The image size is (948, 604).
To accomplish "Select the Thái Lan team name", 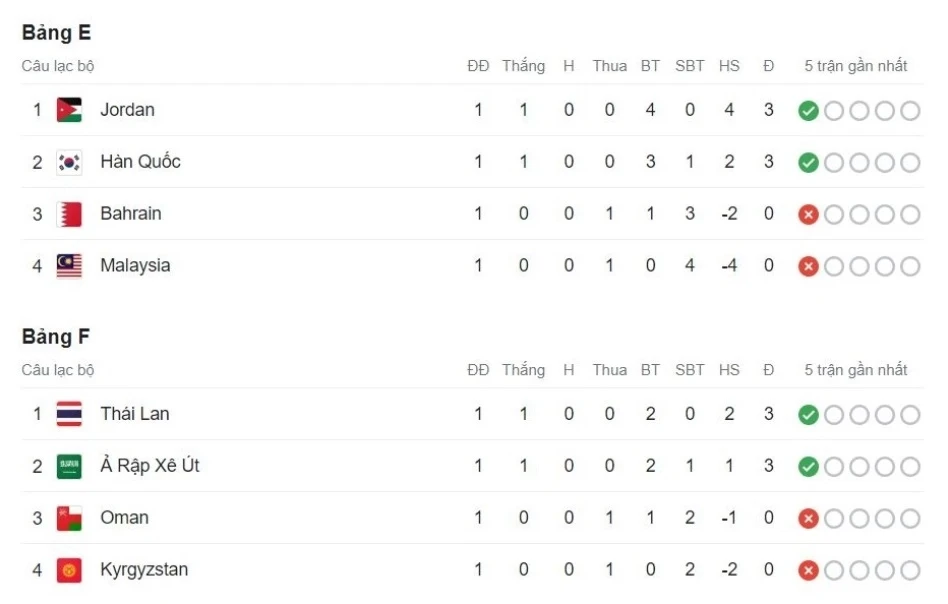I will point(134,414).
